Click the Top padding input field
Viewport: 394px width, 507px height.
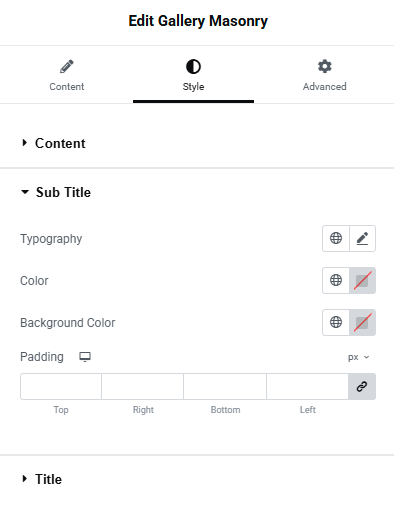(x=61, y=386)
